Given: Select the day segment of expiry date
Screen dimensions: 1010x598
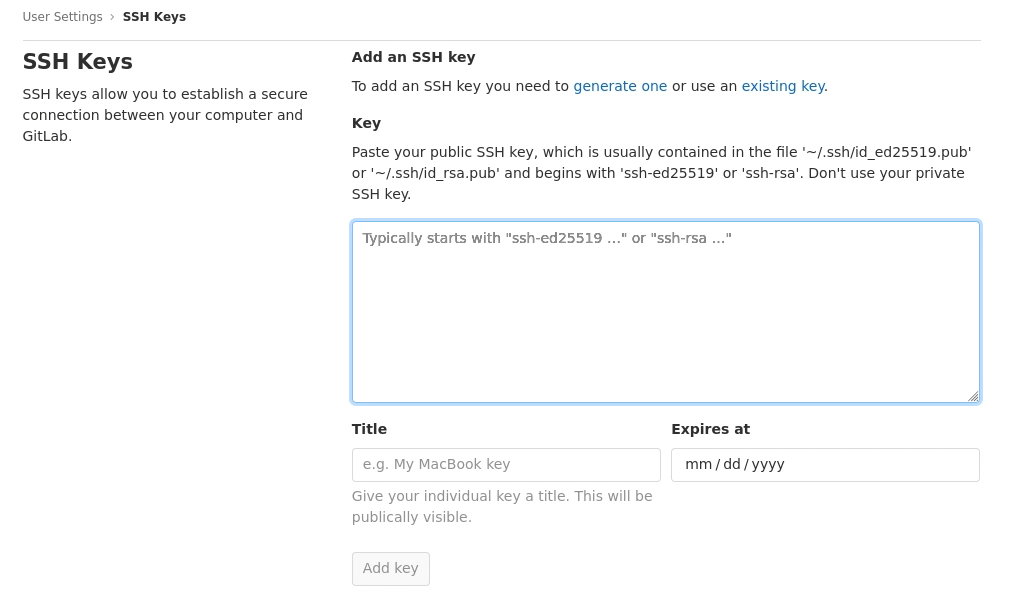Looking at the screenshot, I should [x=732, y=465].
